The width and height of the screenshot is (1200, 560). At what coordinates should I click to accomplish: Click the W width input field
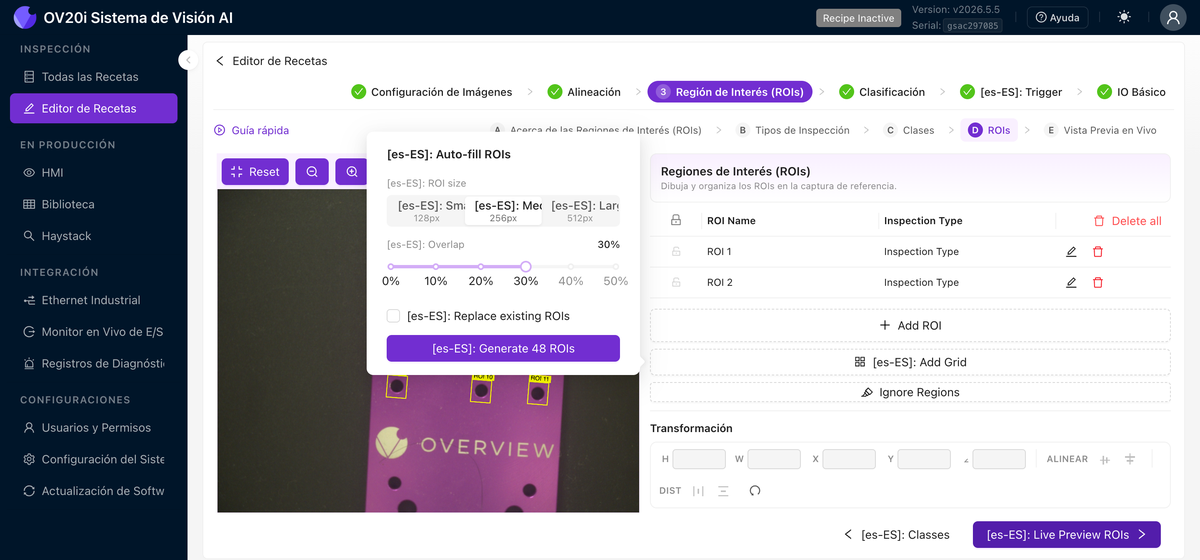[x=774, y=459]
